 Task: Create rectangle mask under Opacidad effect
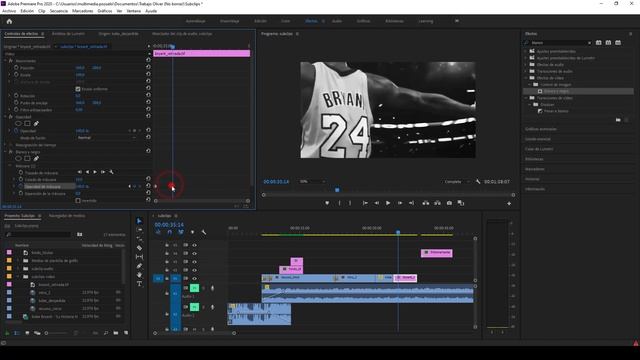click(27, 123)
